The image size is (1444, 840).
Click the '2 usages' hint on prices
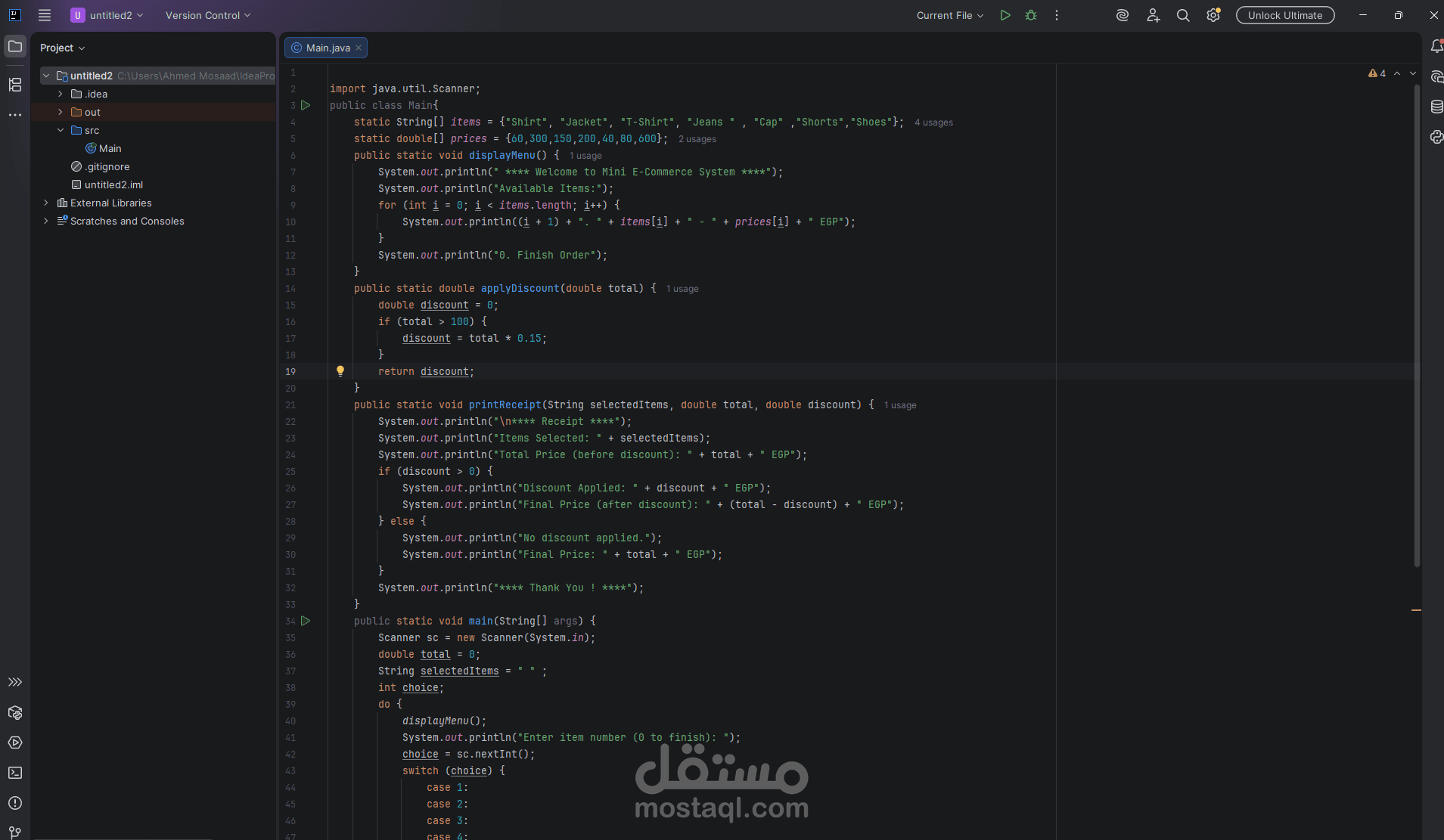(x=697, y=139)
